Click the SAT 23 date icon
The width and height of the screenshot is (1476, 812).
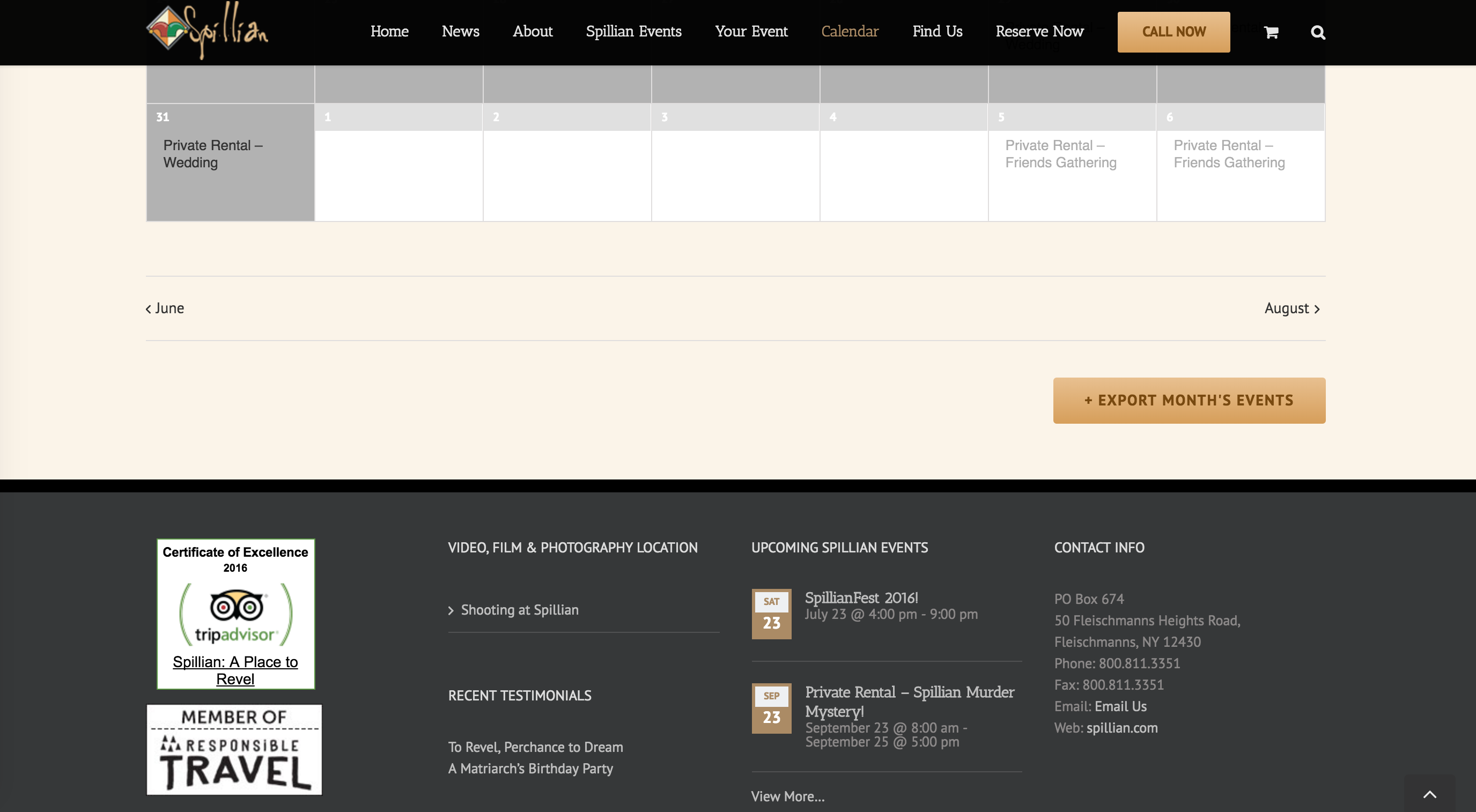point(771,613)
